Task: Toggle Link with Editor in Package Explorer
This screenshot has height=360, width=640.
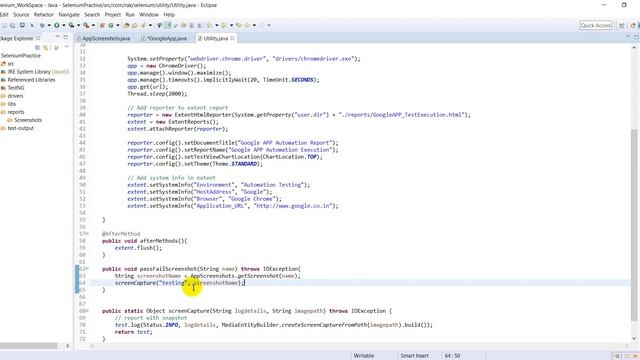Action: pos(46,48)
